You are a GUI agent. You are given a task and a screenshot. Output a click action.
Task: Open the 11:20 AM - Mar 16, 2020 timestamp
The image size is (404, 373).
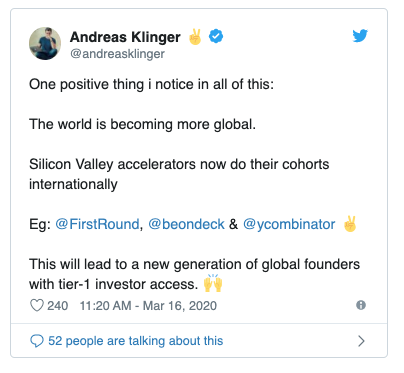(148, 306)
